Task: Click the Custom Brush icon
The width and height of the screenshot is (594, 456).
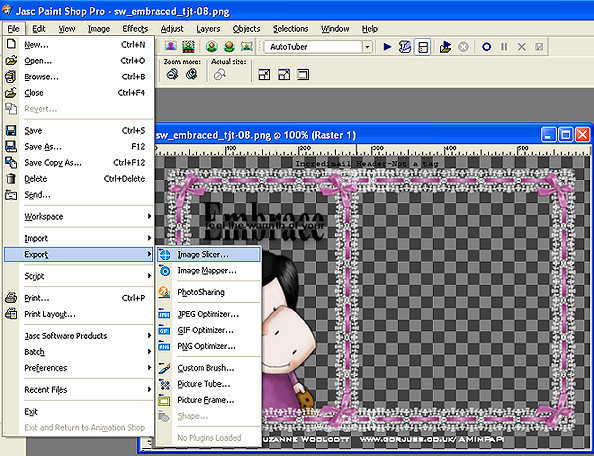Action: point(164,367)
